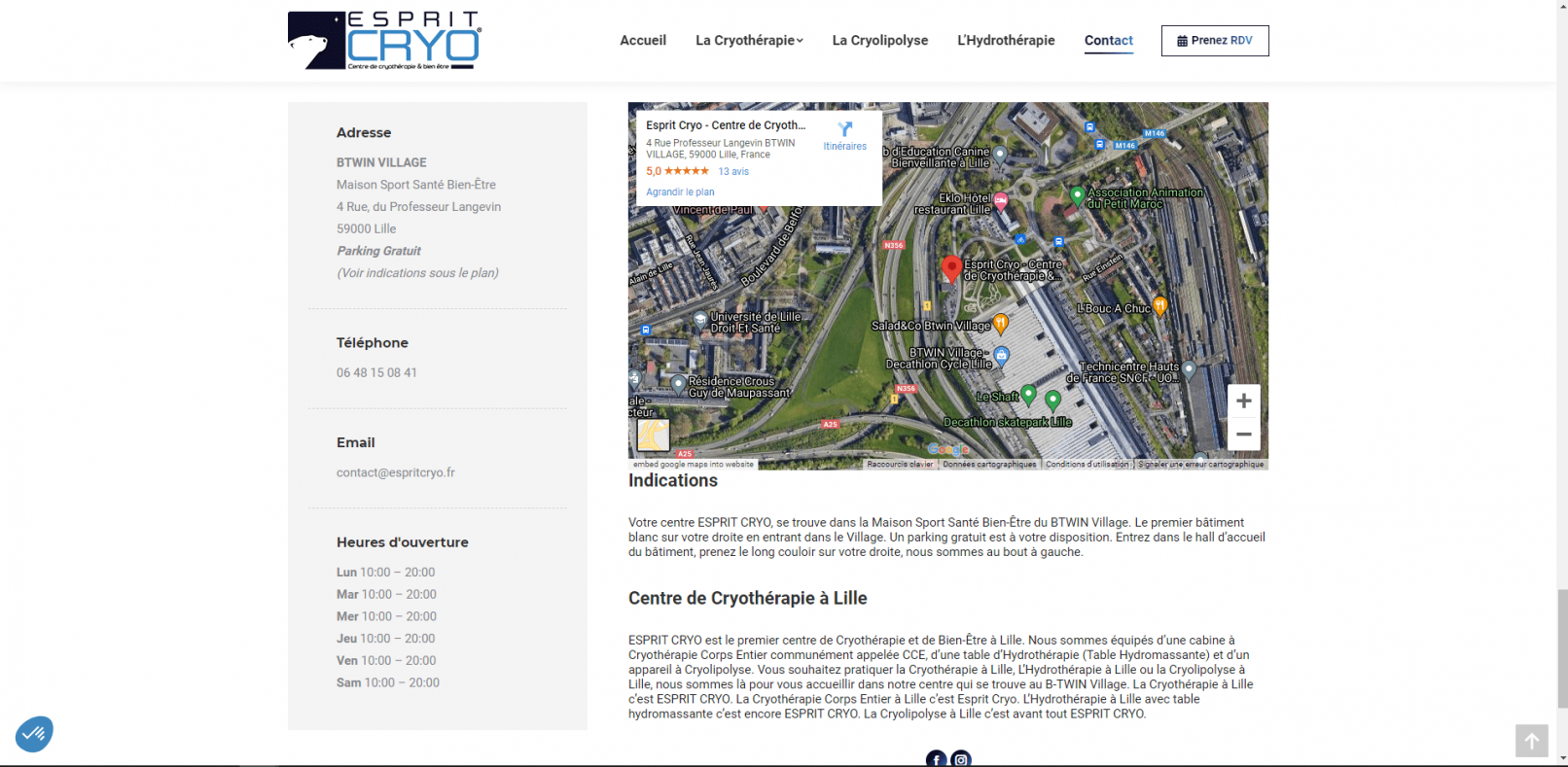Click the scroll-to-top arrow button
This screenshot has width=1568, height=767.
1531,741
